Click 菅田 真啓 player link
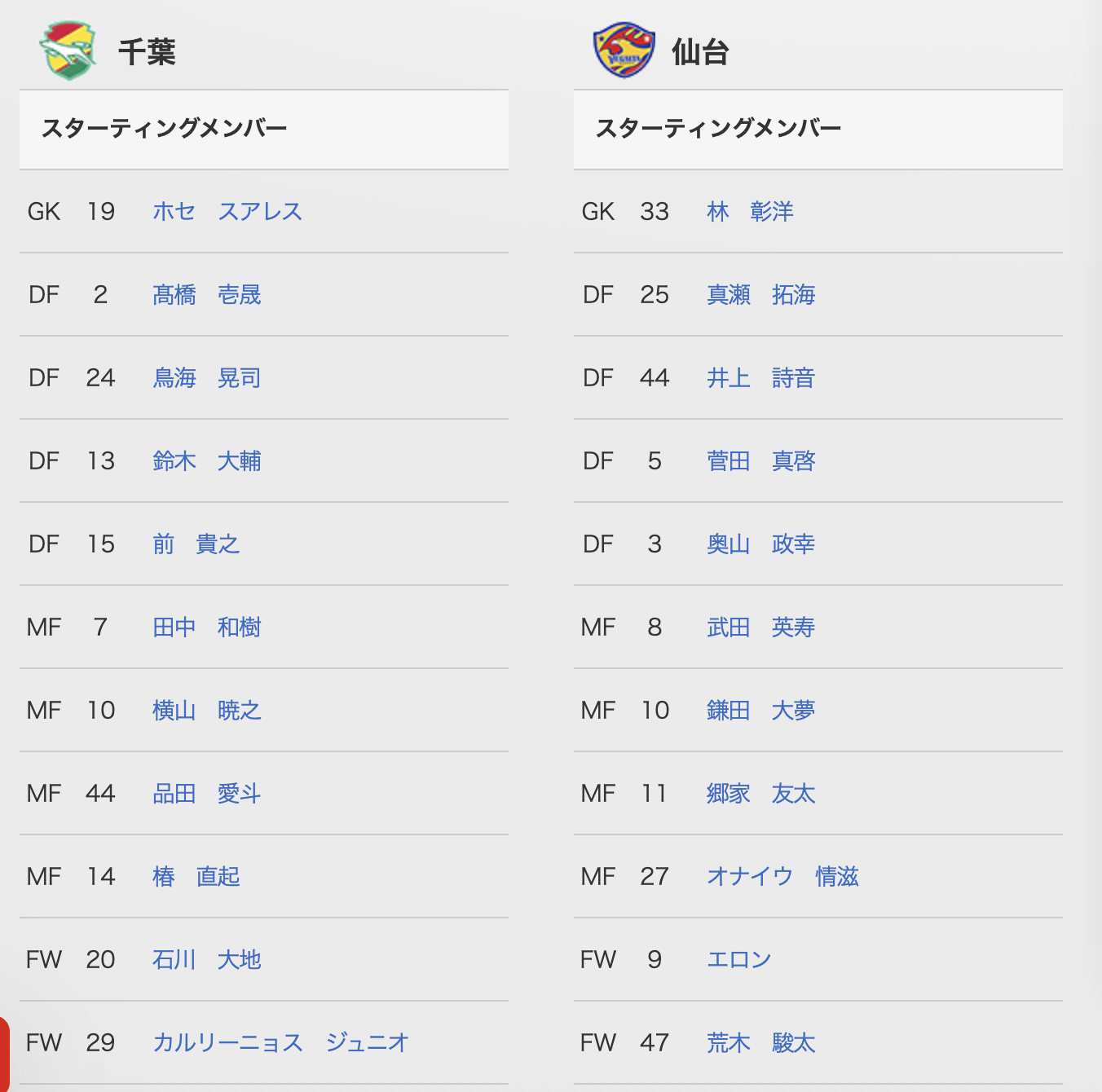The image size is (1102, 1092). click(761, 461)
